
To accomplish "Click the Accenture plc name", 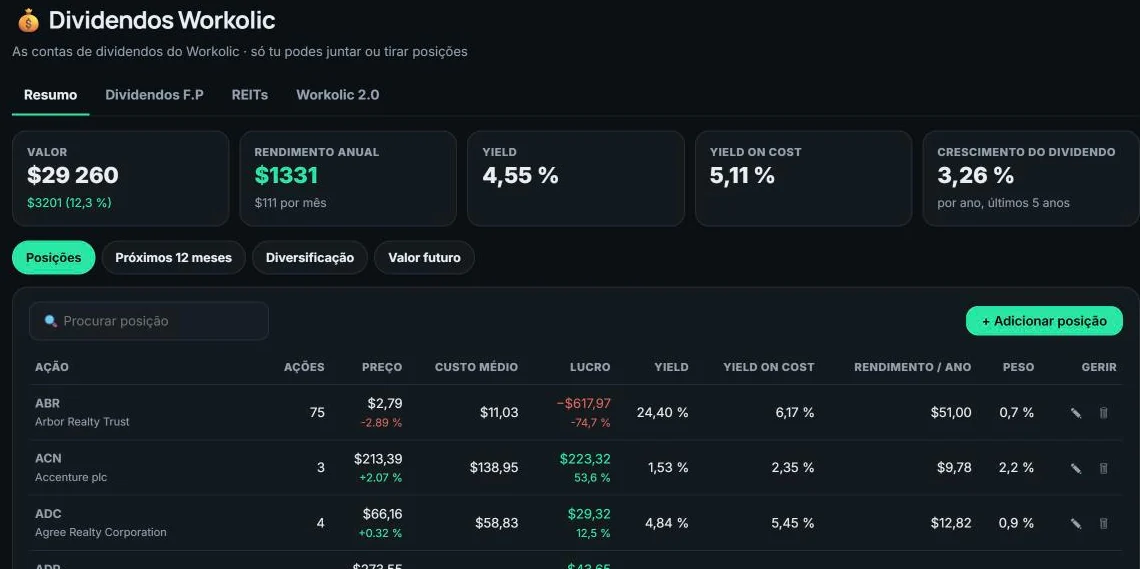I will [x=71, y=477].
